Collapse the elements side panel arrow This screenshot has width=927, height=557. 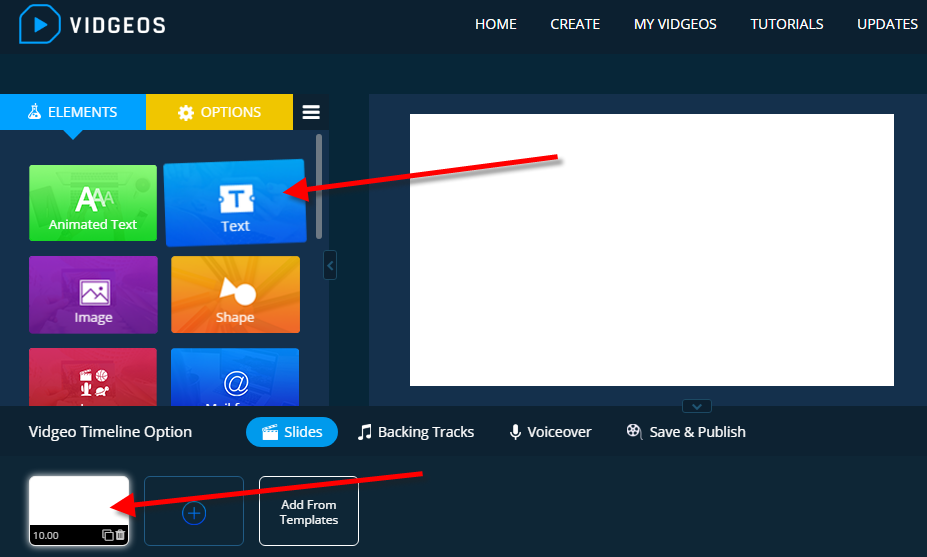(x=330, y=265)
